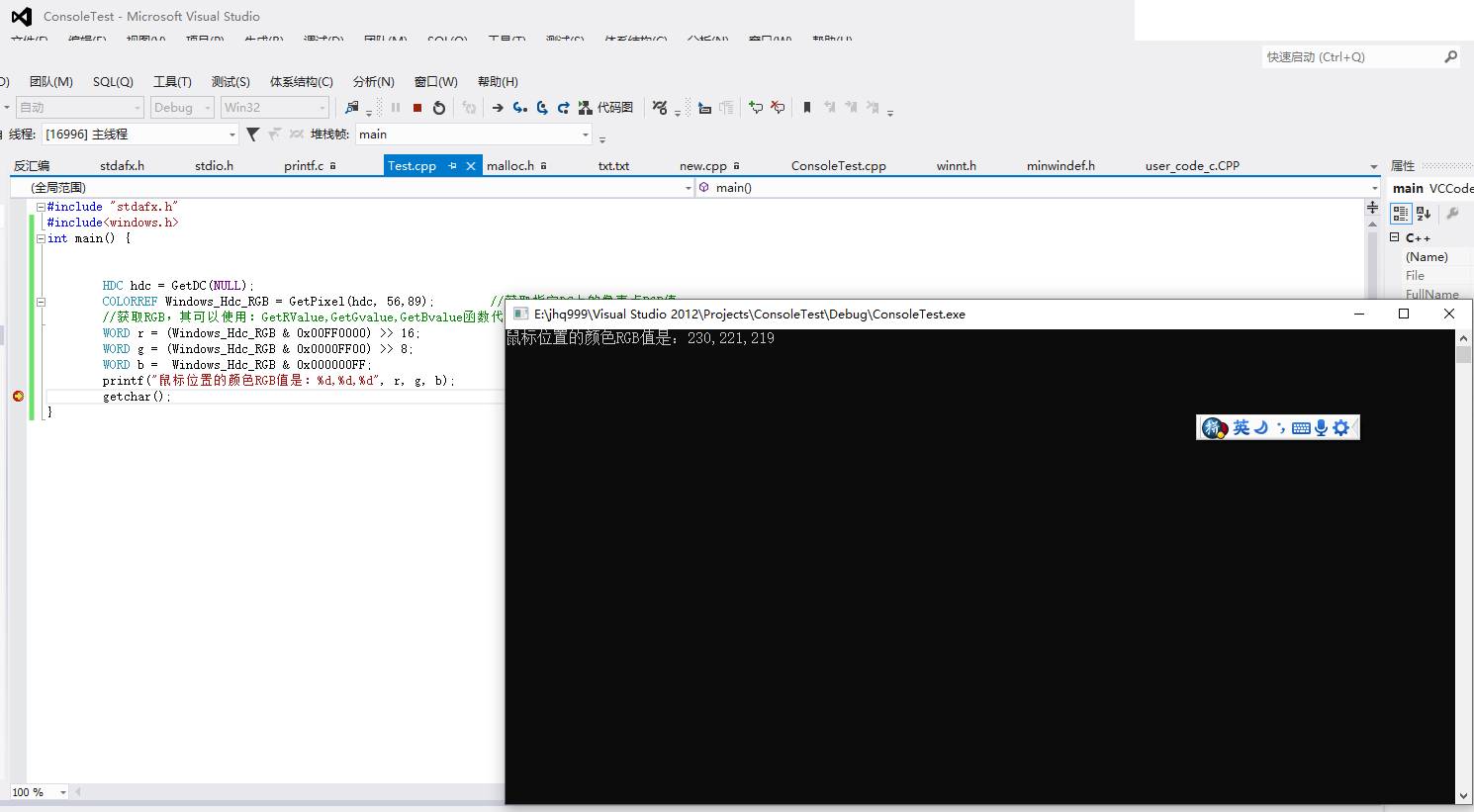Click the Step Out icon
The height and width of the screenshot is (812, 1474).
click(x=564, y=108)
